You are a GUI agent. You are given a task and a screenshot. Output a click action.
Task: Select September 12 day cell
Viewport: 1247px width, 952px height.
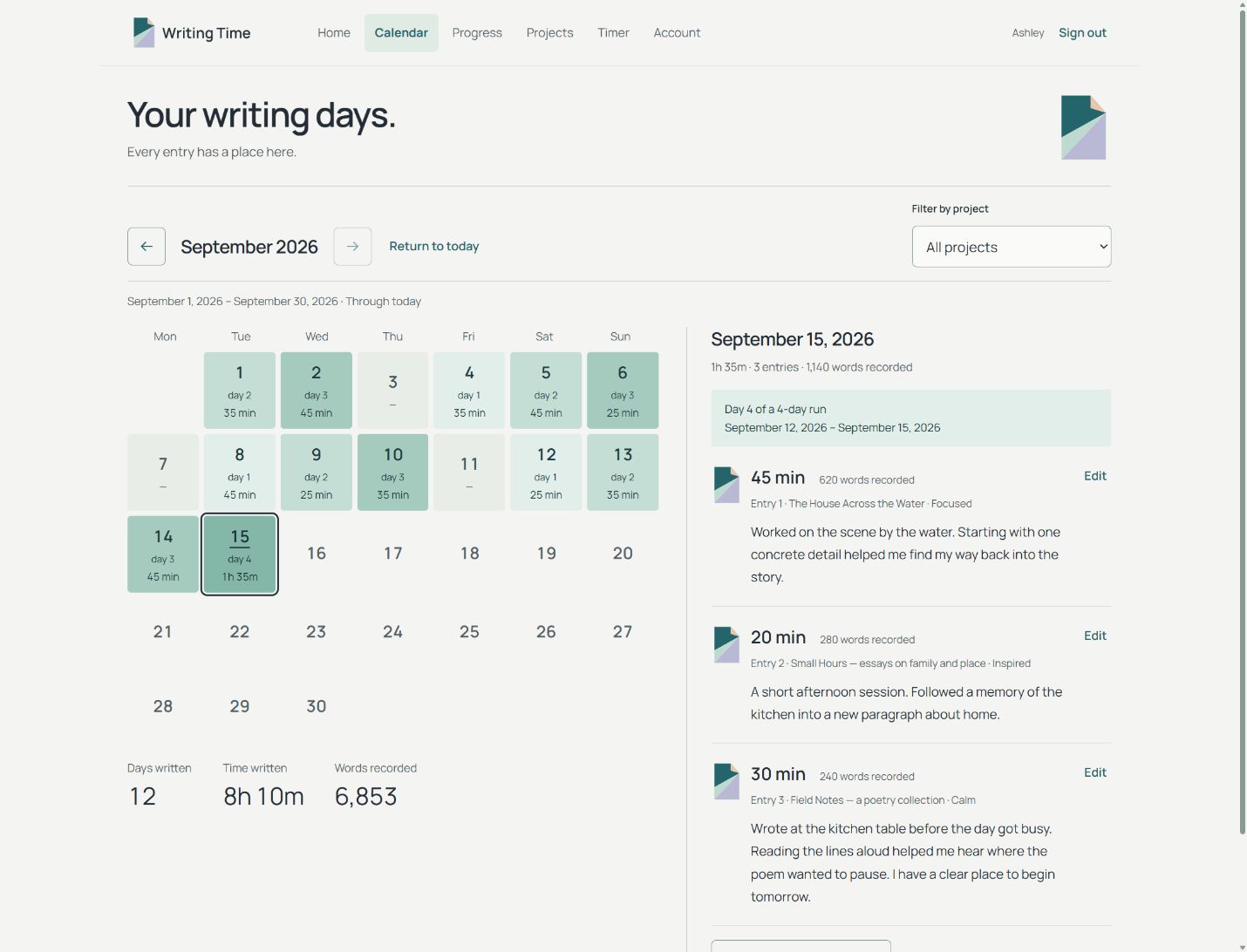[x=546, y=473]
